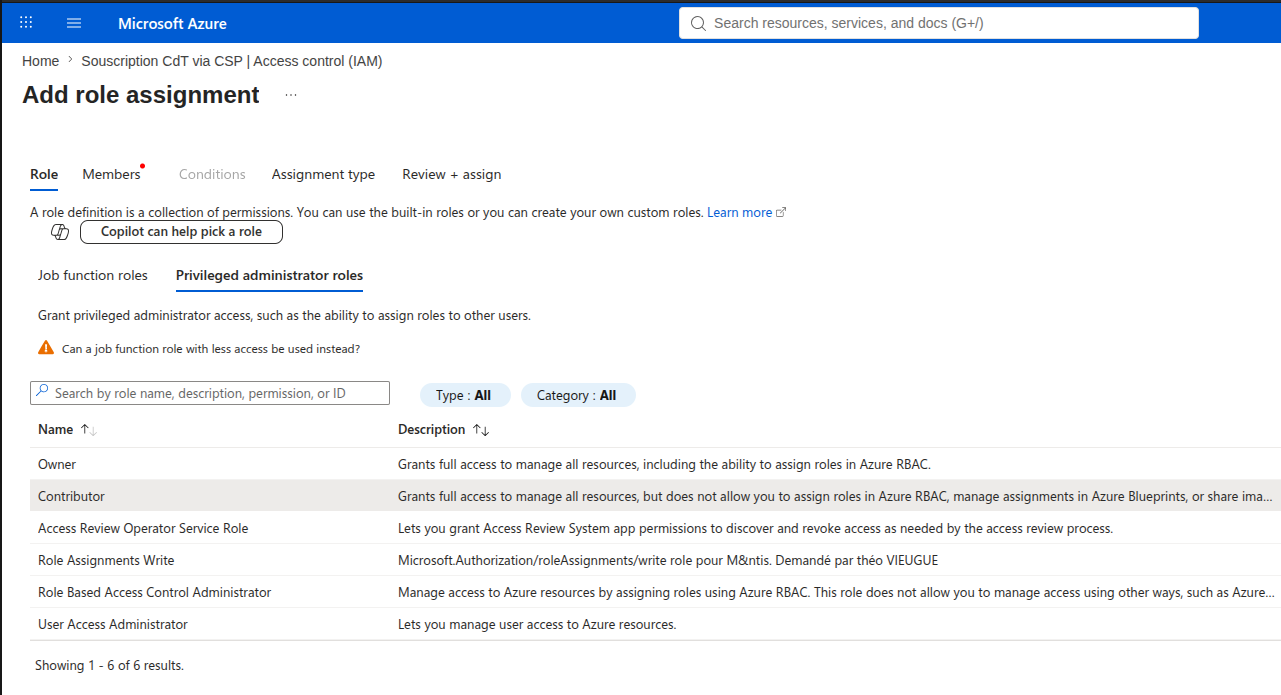Click the Description column sort arrows
This screenshot has height=695, width=1281.
pyautogui.click(x=481, y=430)
